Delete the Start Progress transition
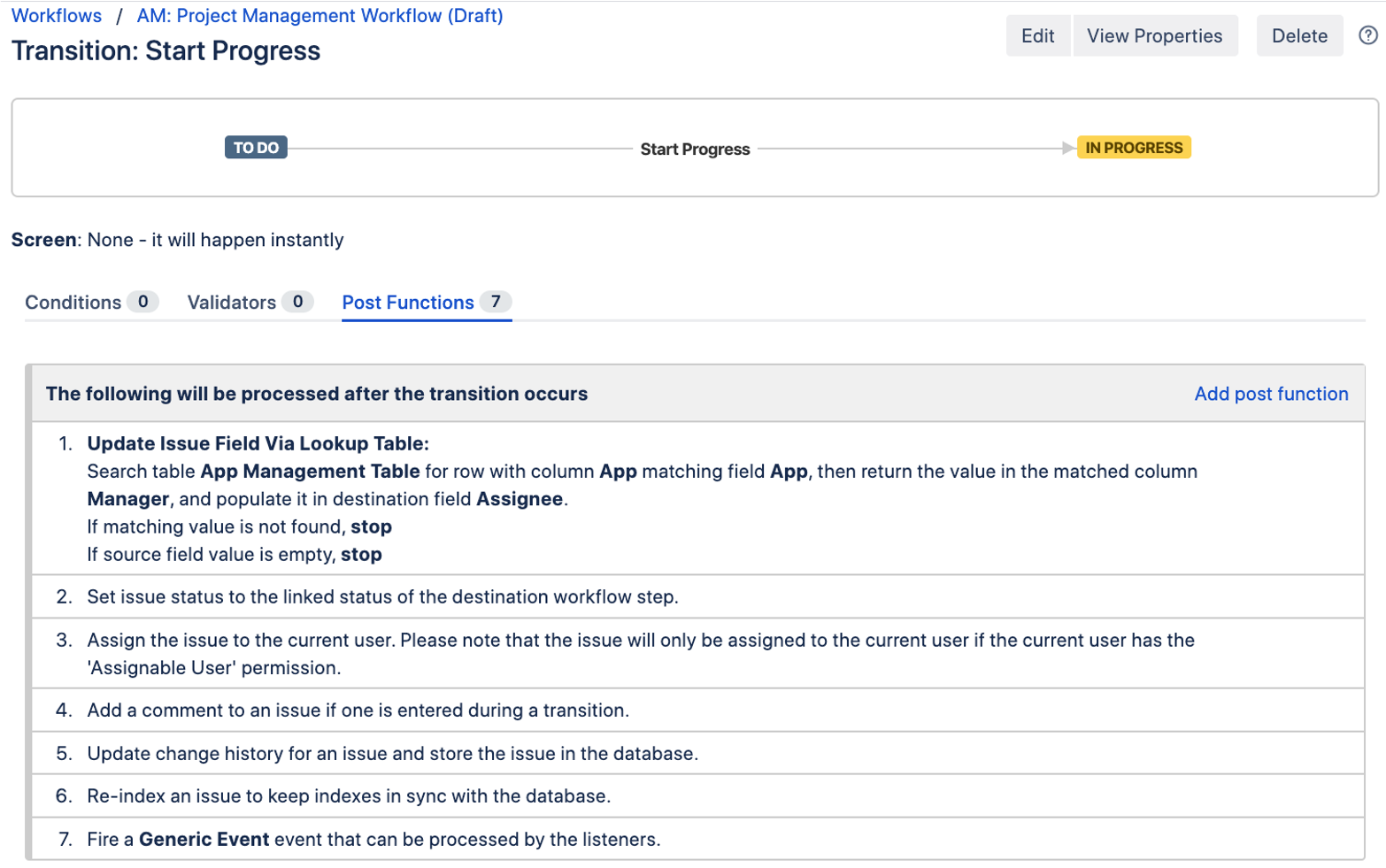The width and height of the screenshot is (1386, 868). (x=1298, y=36)
